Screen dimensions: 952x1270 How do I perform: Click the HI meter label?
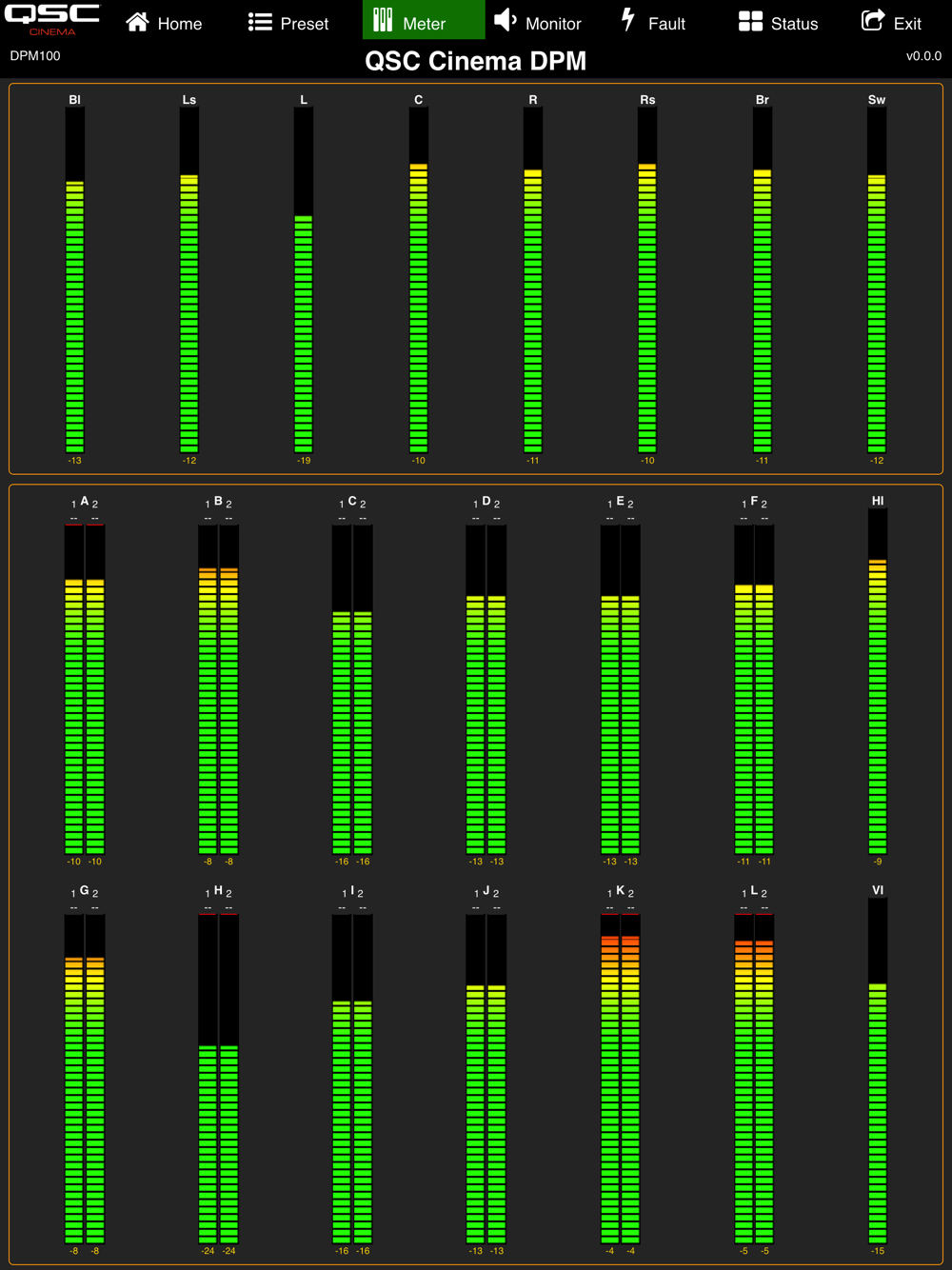coord(878,501)
